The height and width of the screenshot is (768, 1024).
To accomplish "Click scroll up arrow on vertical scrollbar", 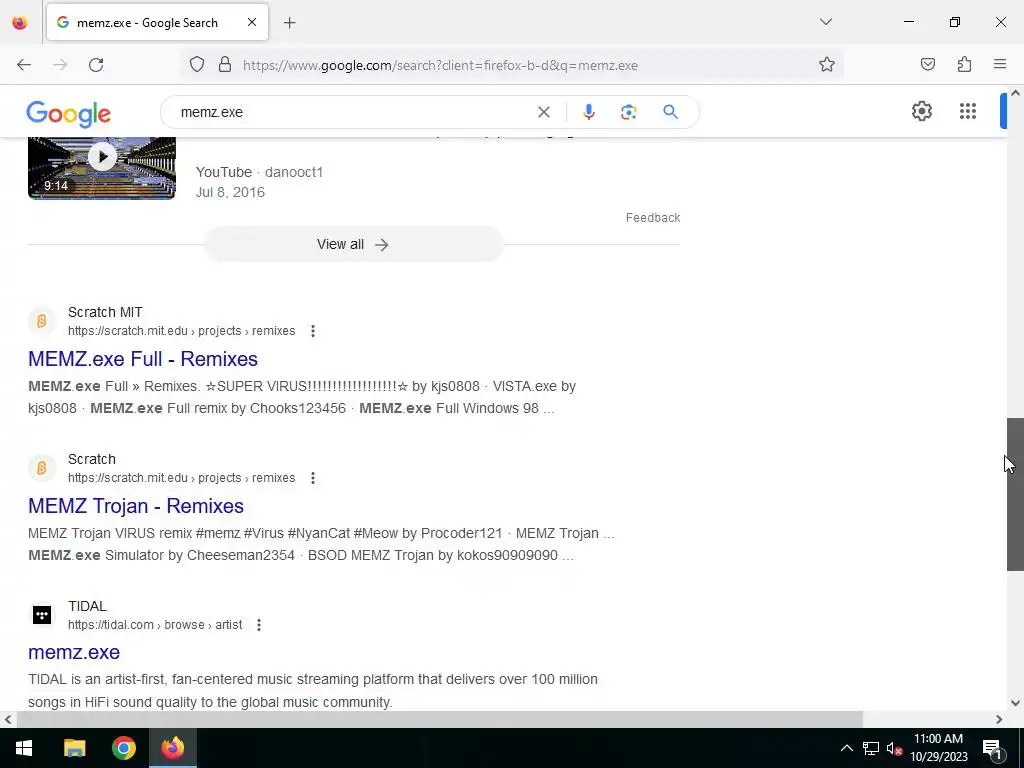I will coord(1015,93).
